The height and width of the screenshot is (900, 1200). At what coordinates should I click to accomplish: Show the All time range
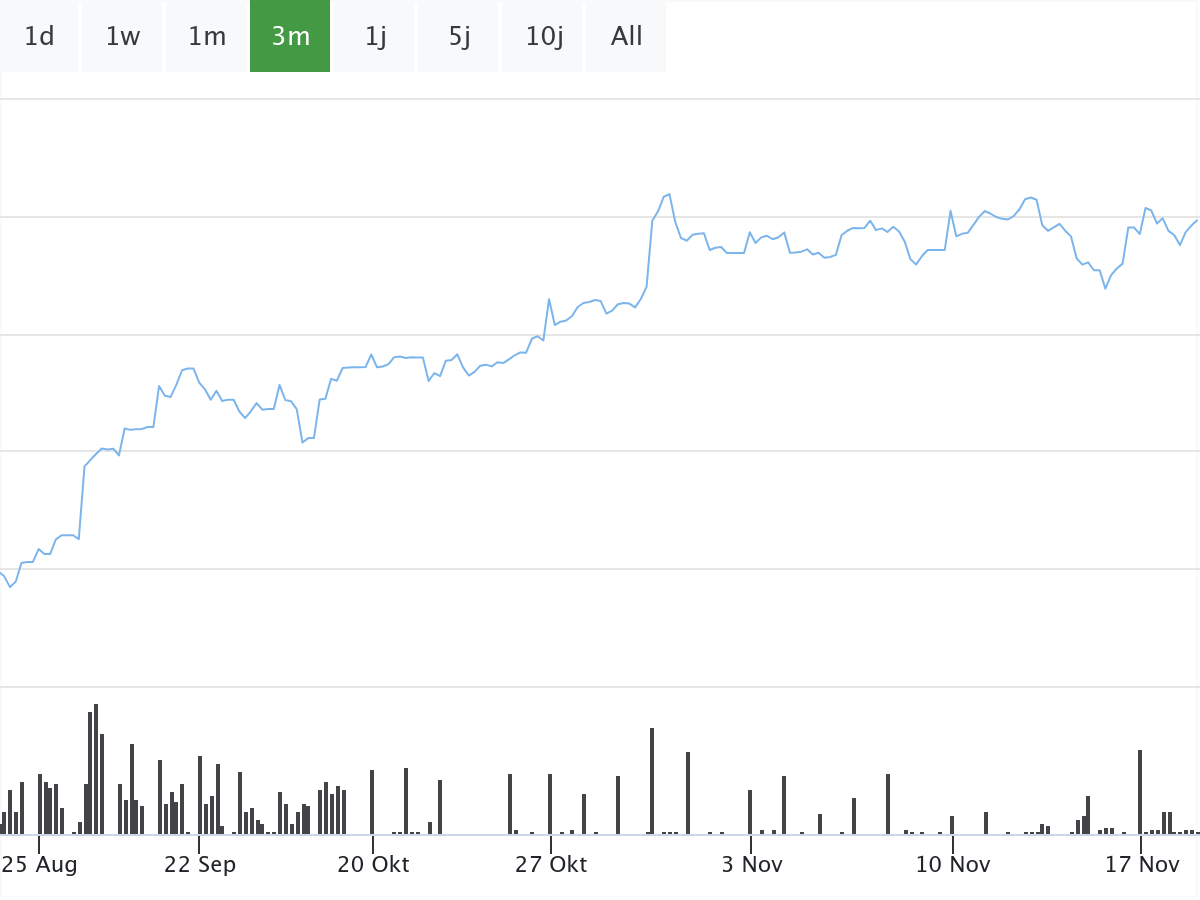(x=627, y=37)
